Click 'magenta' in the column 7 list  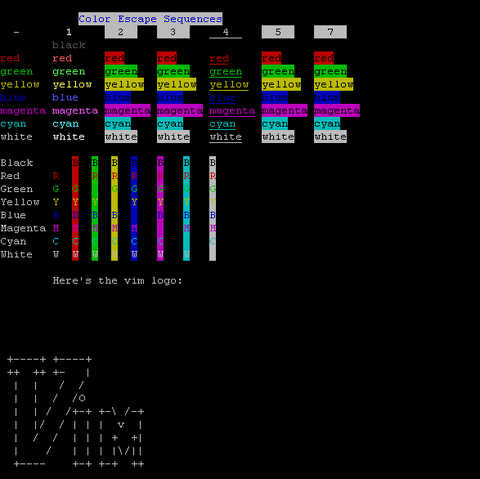click(337, 110)
